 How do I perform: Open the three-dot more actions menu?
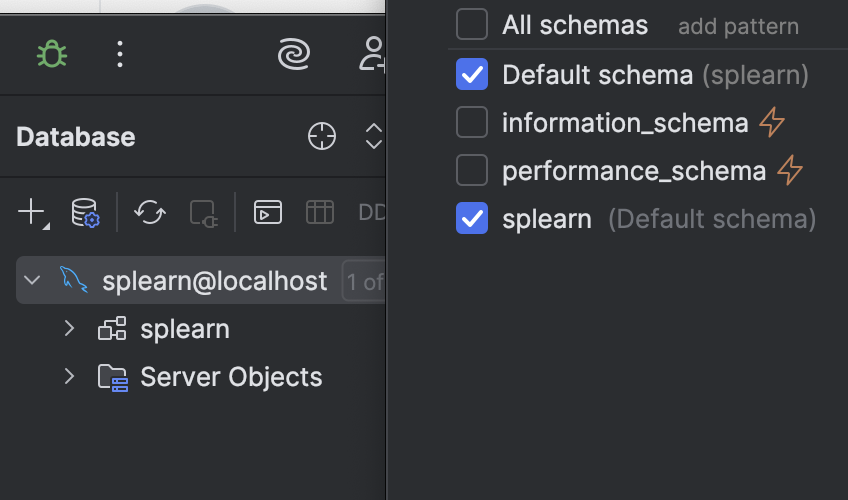[x=120, y=54]
